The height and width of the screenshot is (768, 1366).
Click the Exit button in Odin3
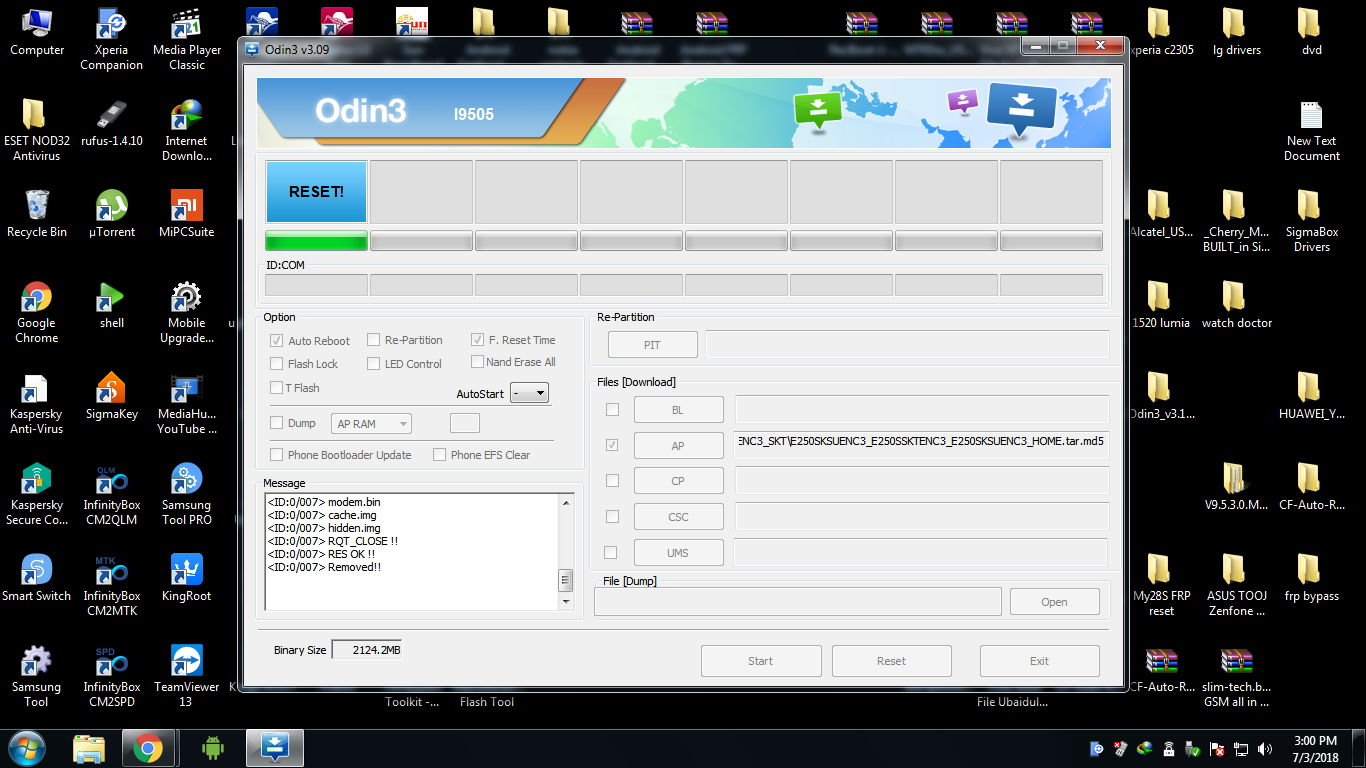click(1040, 661)
